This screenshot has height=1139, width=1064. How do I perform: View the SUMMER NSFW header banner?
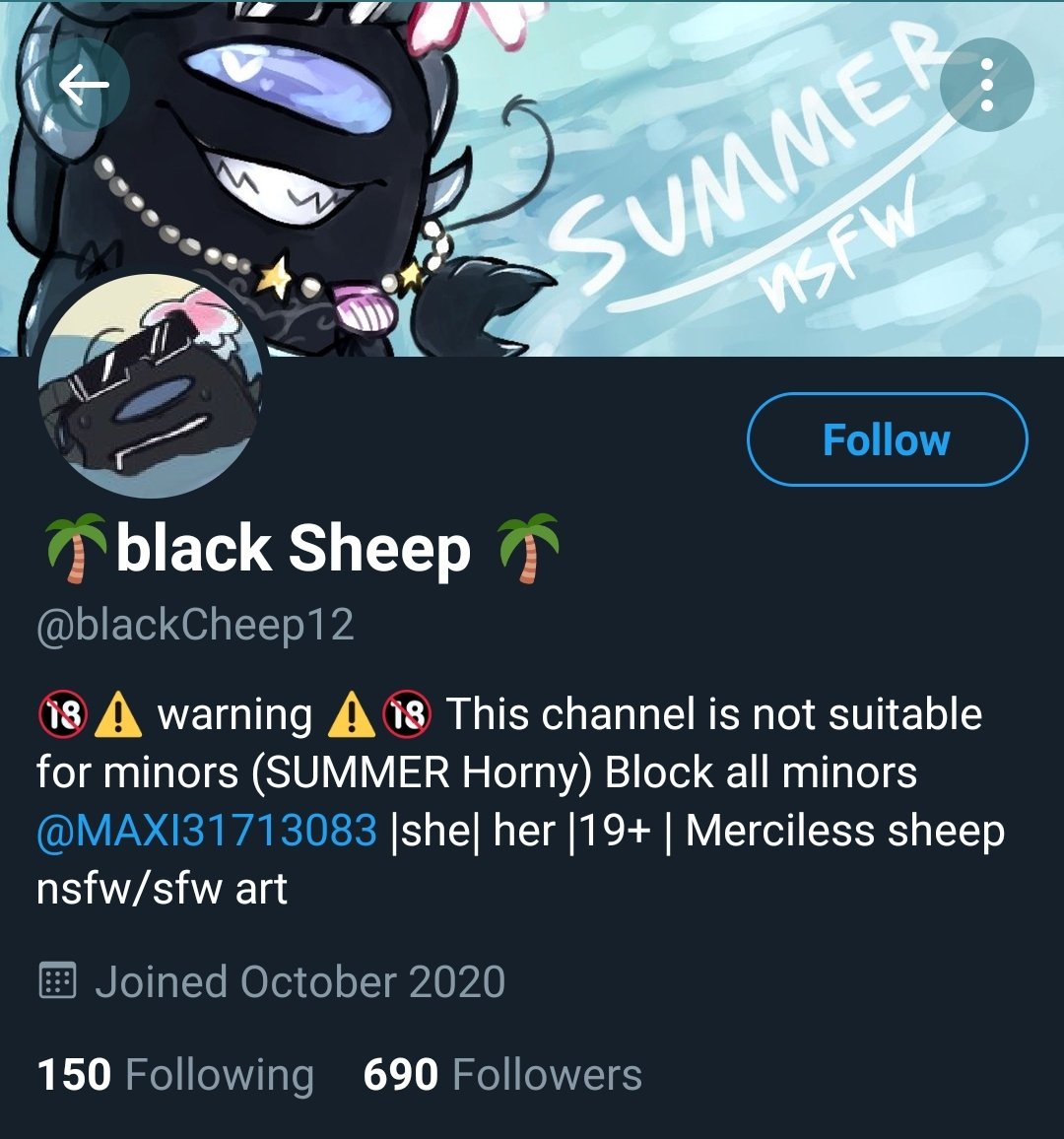point(532,178)
